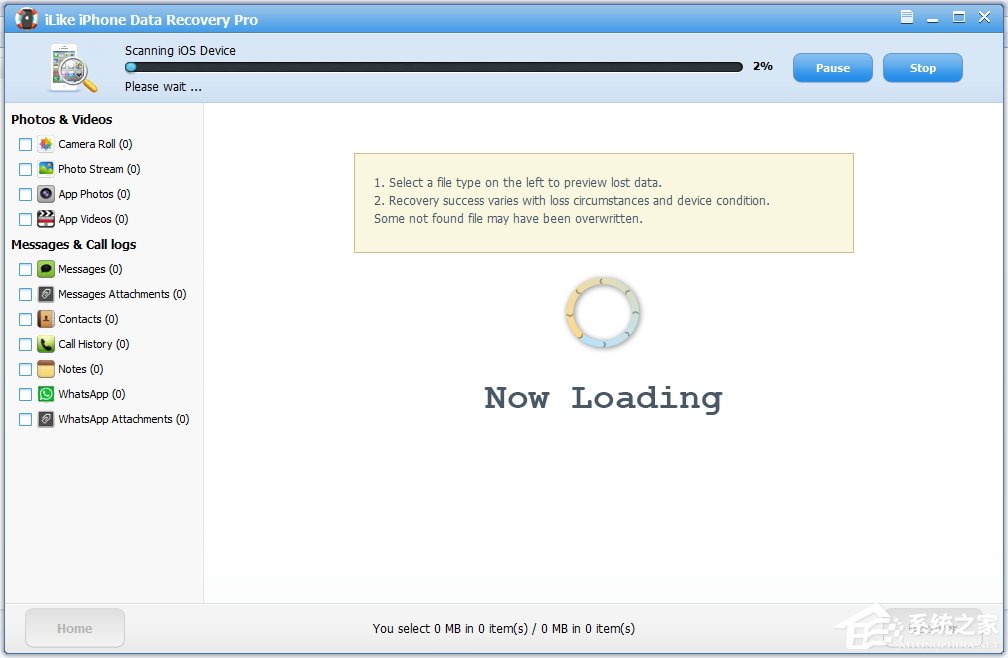The image size is (1008, 658).
Task: Select the Messages chat bubble icon
Action: (x=44, y=269)
